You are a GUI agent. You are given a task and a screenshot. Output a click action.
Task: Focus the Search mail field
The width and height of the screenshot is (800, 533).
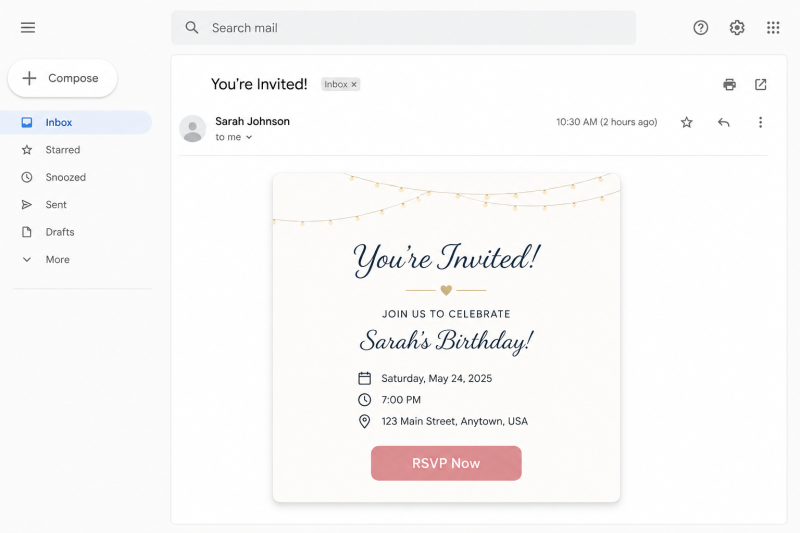403,28
